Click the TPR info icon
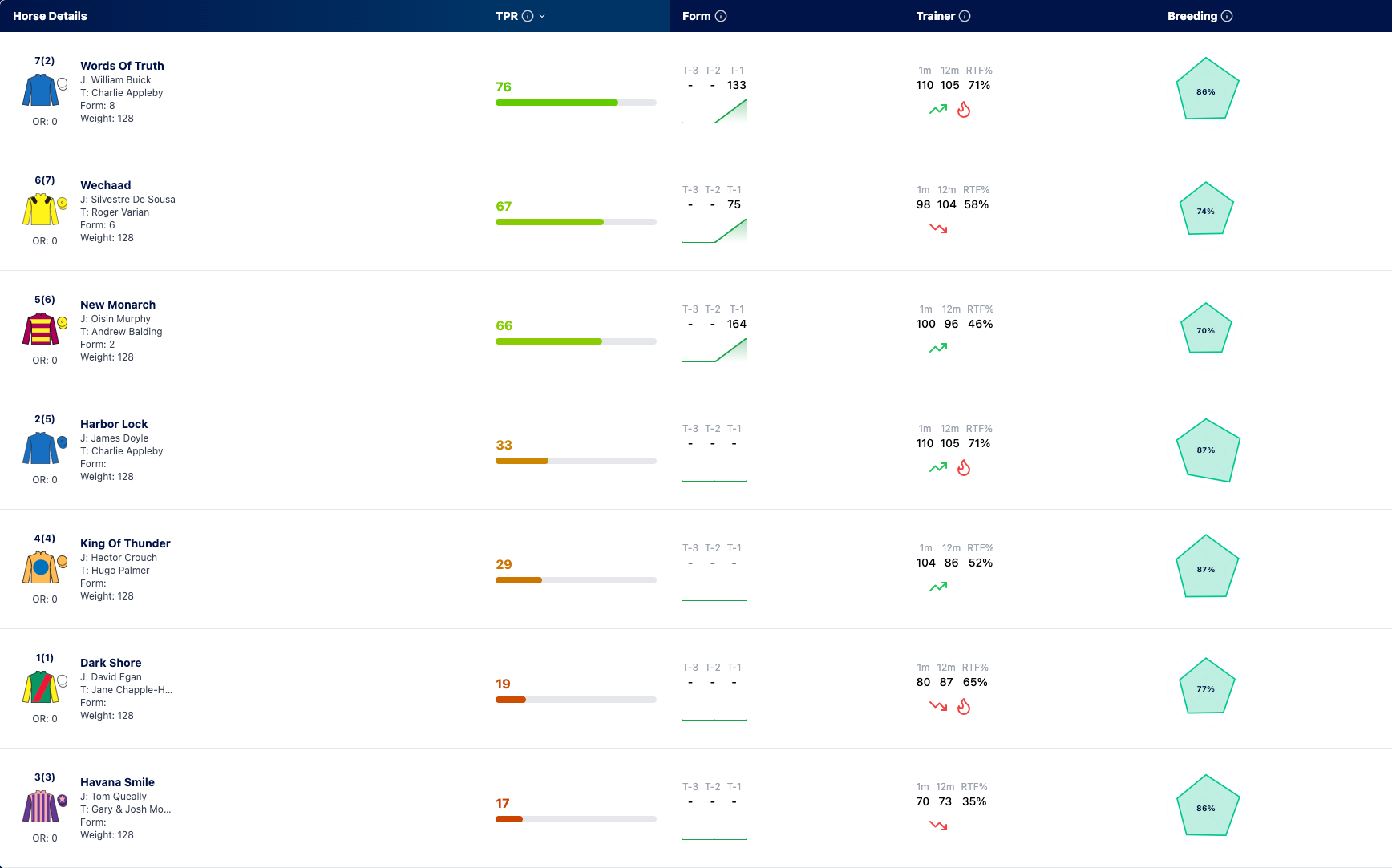The height and width of the screenshot is (868, 1392). [528, 16]
